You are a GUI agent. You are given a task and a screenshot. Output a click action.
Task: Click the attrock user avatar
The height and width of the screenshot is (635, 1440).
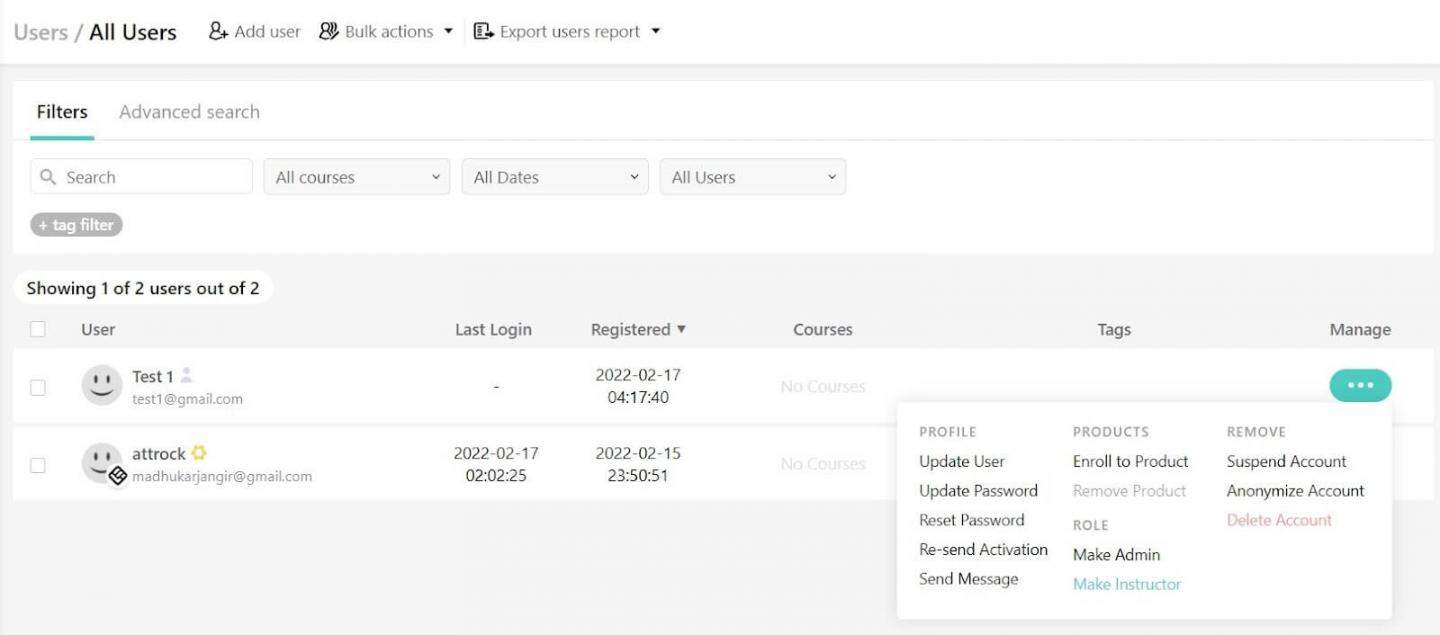(x=101, y=463)
